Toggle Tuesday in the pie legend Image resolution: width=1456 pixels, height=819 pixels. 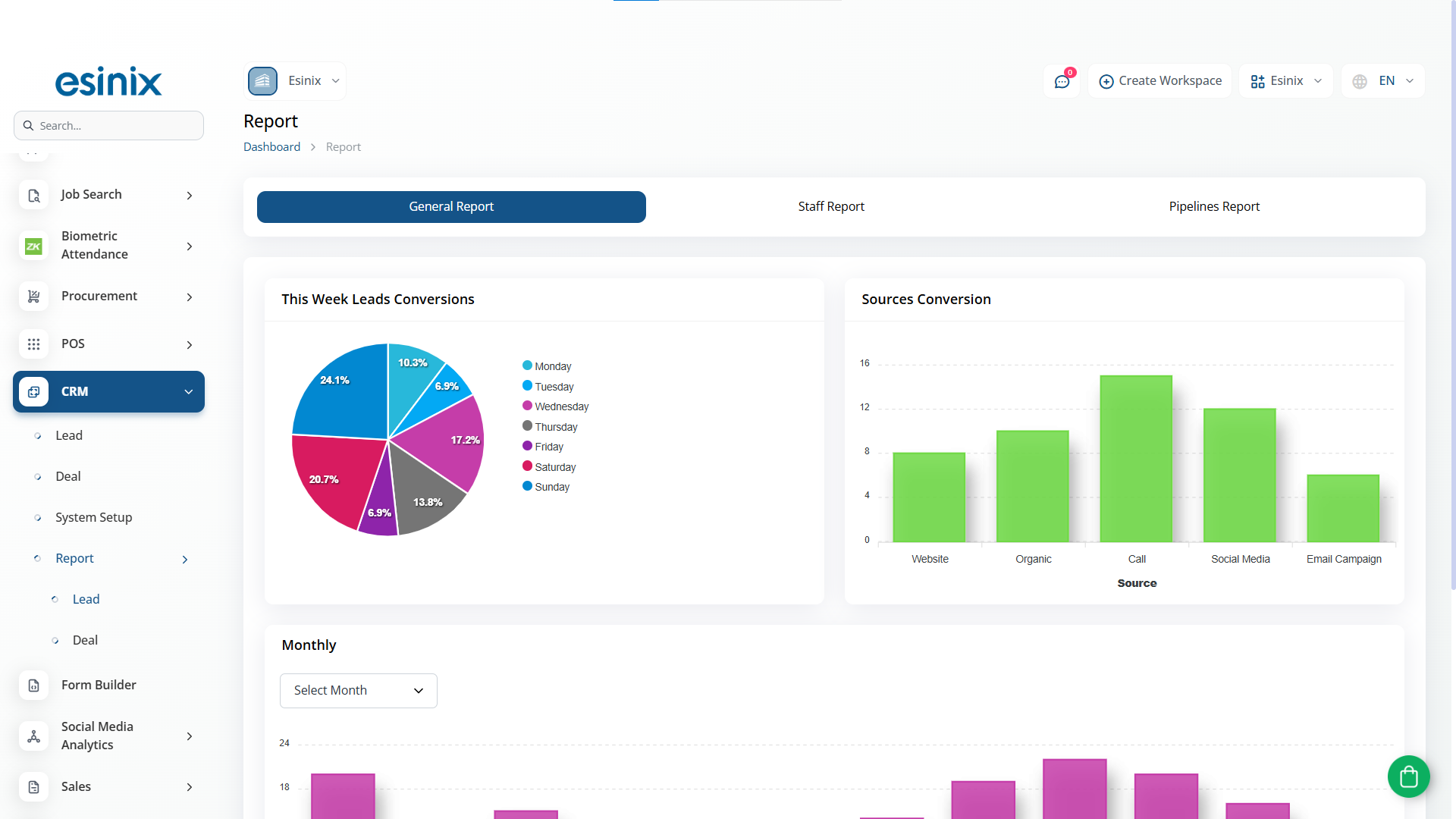click(548, 387)
